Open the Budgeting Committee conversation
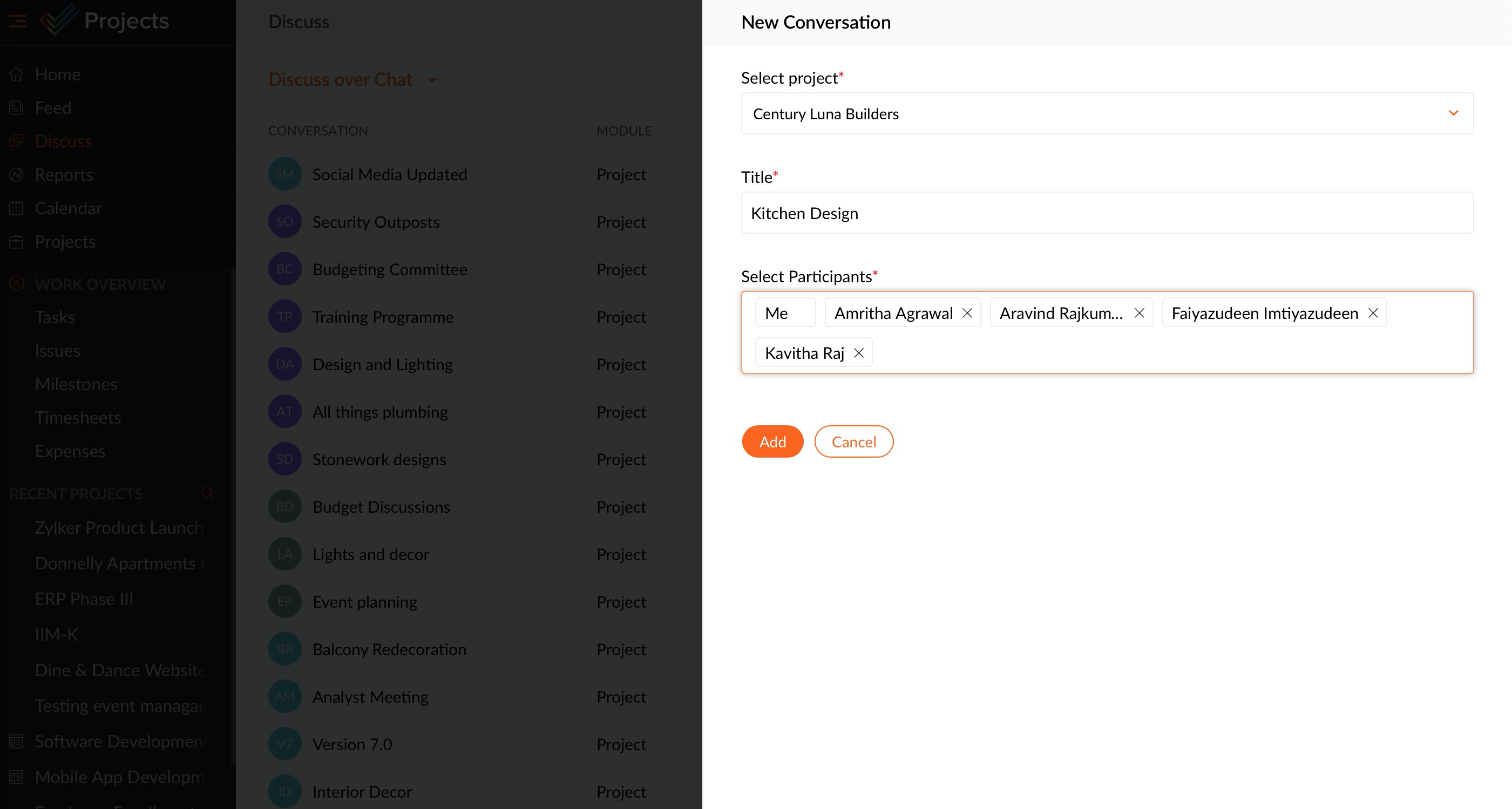Viewport: 1512px width, 809px height. click(390, 269)
